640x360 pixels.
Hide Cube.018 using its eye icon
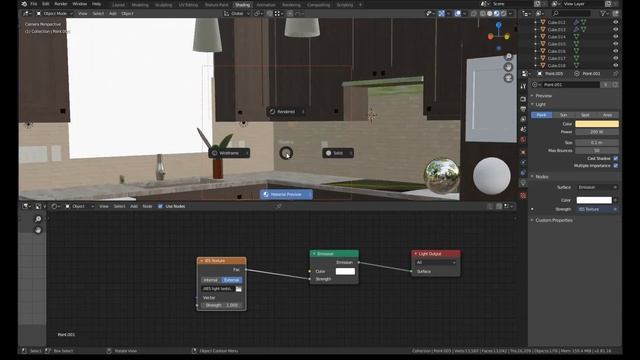[x=616, y=65]
